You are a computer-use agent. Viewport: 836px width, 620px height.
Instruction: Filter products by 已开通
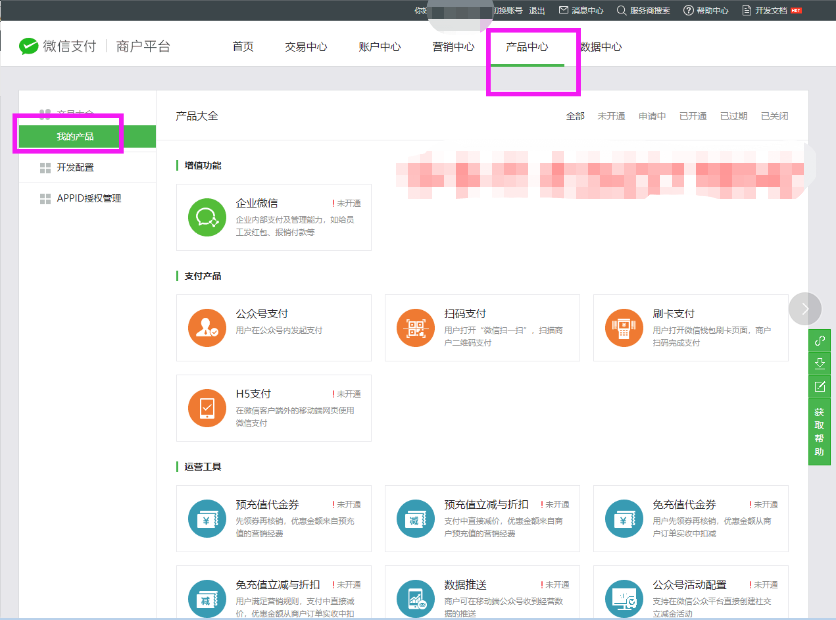[x=693, y=116]
